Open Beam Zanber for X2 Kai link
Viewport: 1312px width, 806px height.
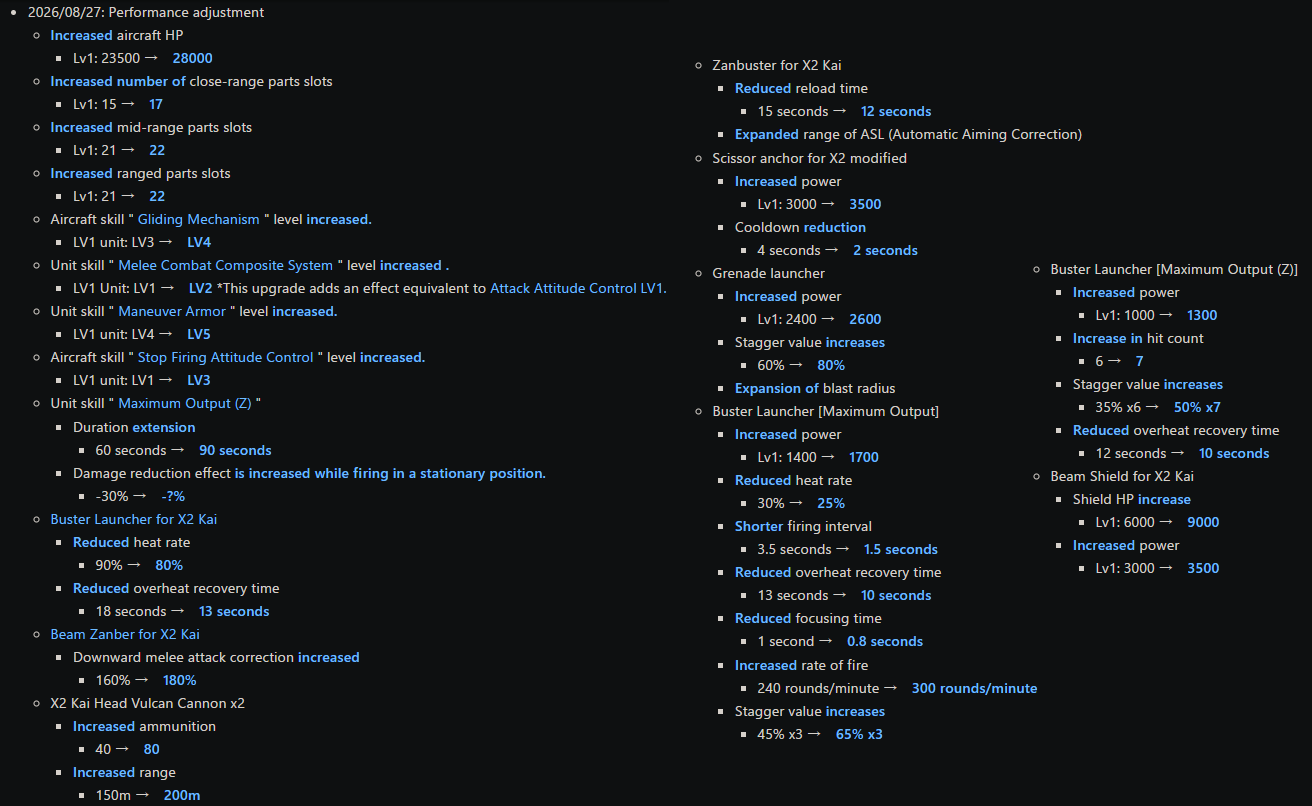[x=126, y=634]
